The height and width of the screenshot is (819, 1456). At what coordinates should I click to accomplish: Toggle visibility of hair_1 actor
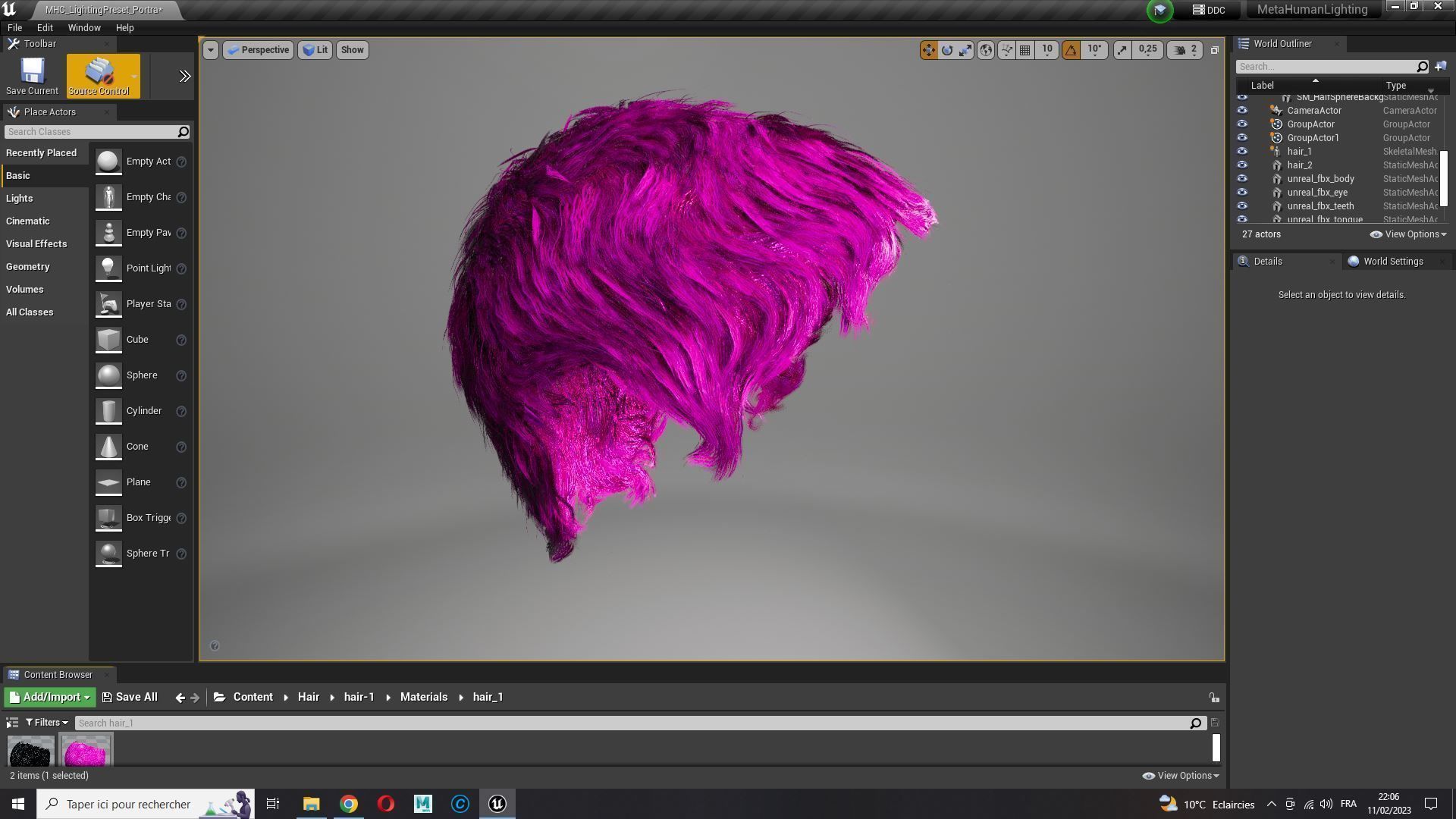(x=1242, y=151)
